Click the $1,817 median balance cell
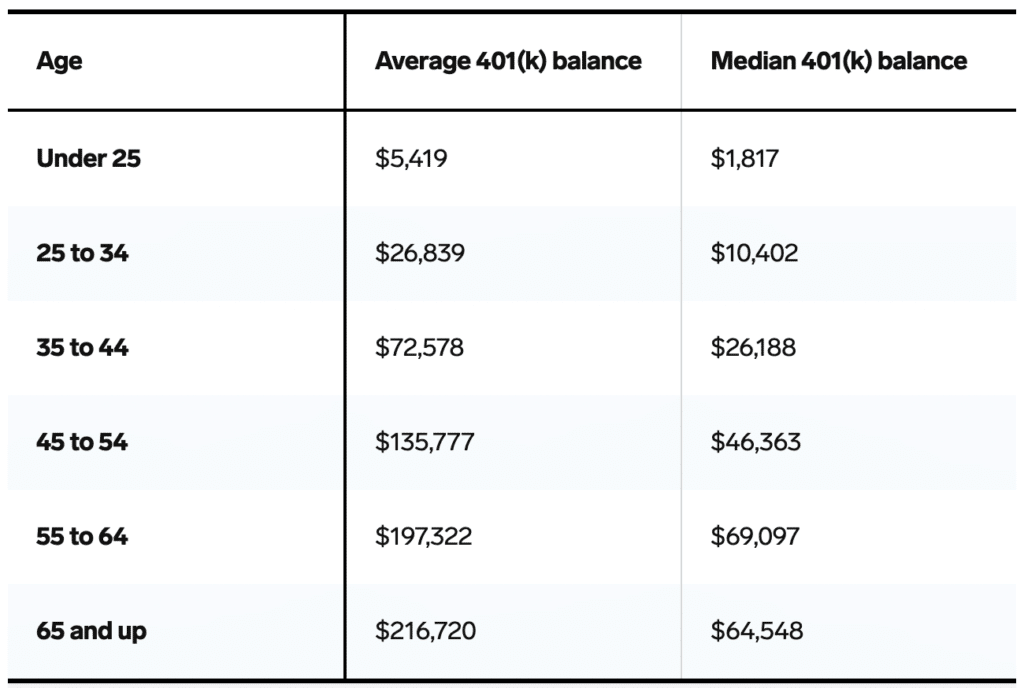This screenshot has height=688, width=1024. [744, 158]
